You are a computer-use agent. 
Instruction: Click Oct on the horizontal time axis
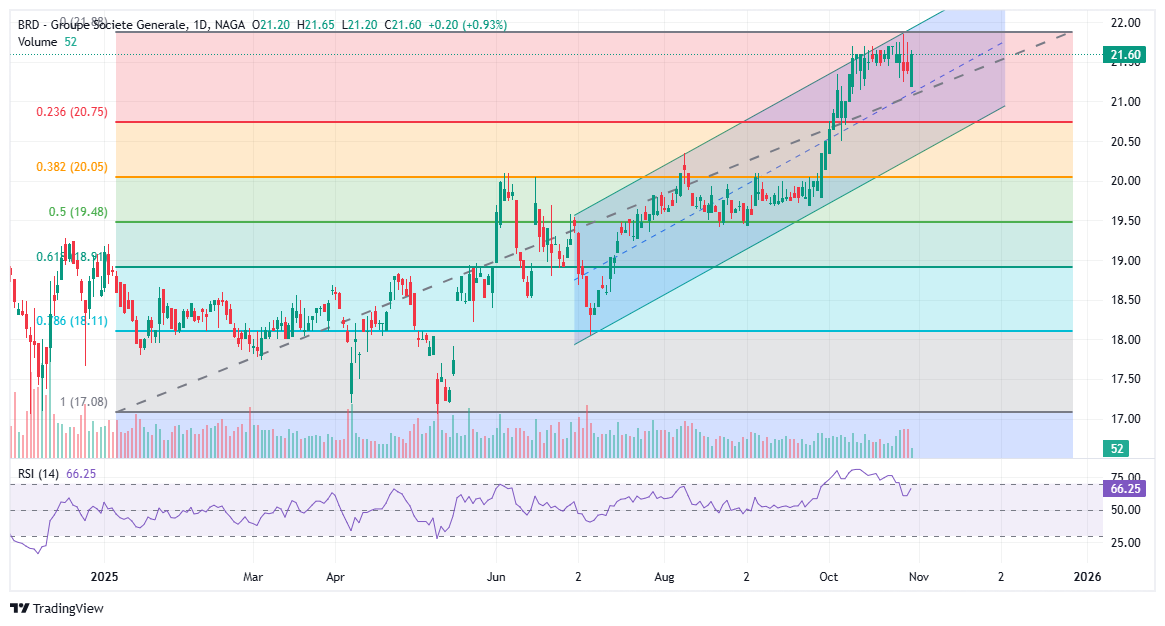(828, 577)
